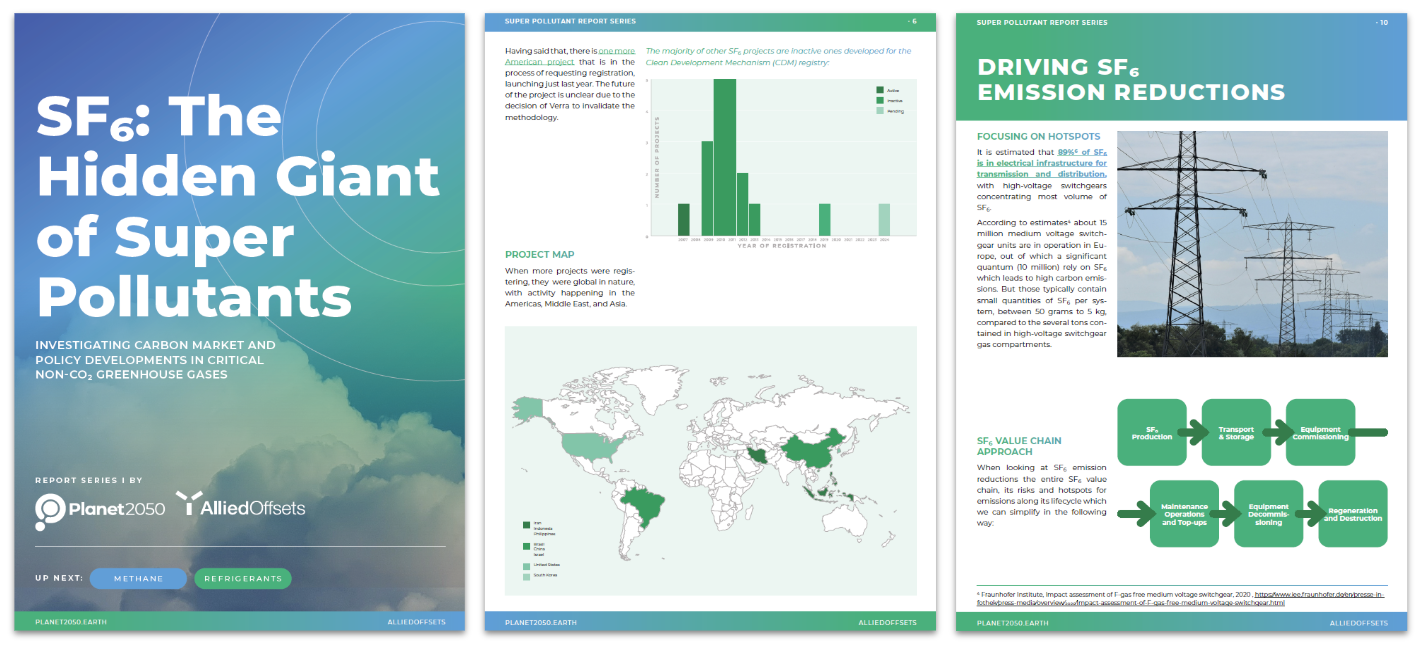Select the SF₆ Production value chain box

1151,432
